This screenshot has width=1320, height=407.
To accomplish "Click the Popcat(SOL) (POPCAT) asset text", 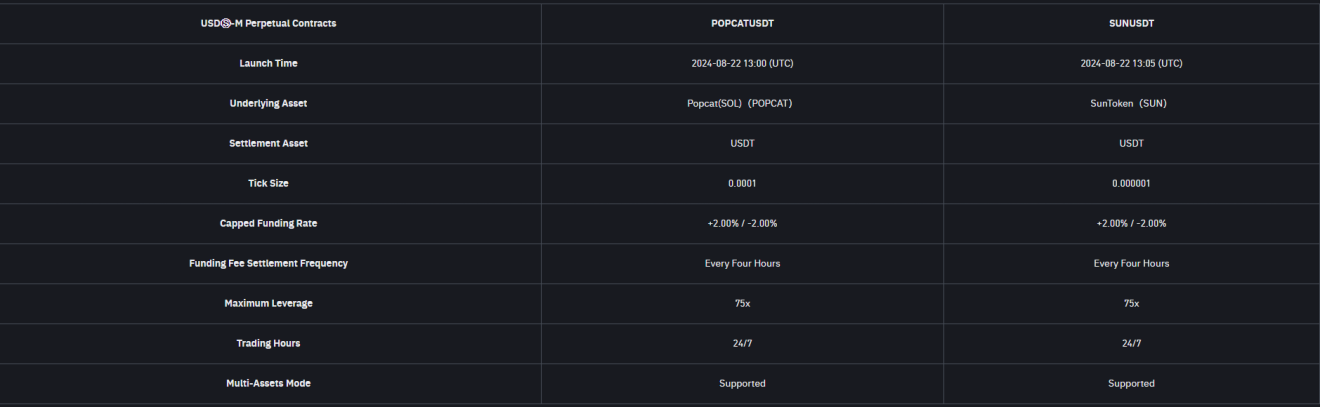I will (742, 104).
